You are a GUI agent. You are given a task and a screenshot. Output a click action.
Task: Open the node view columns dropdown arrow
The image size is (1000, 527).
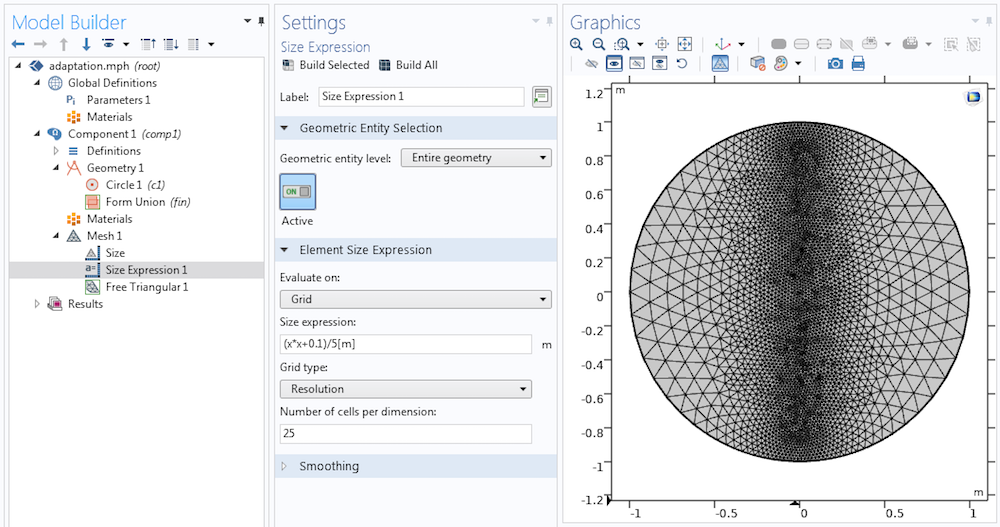point(211,45)
